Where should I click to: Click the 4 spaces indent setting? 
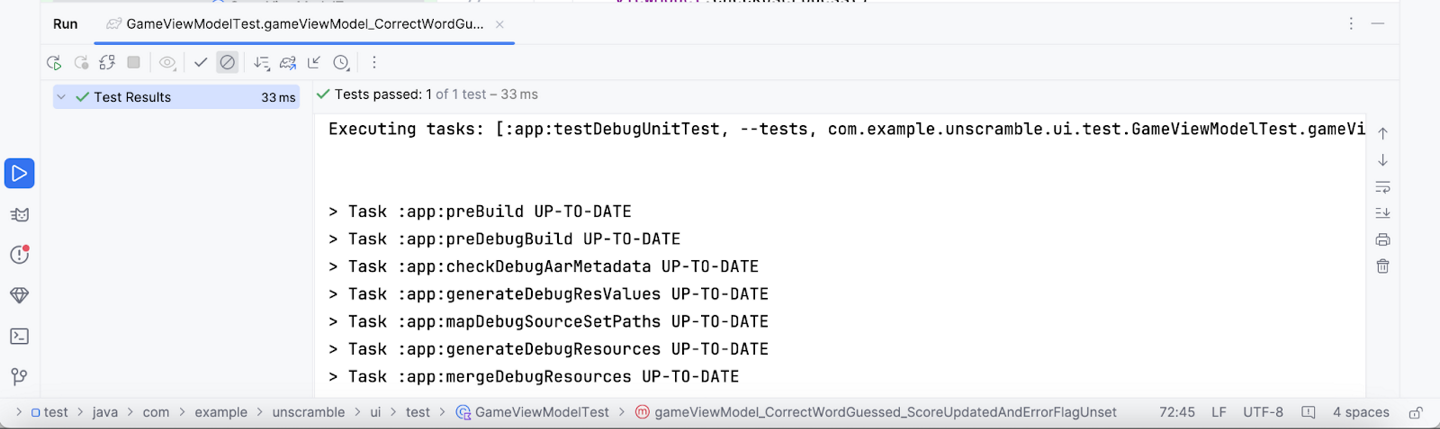tap(1361, 412)
